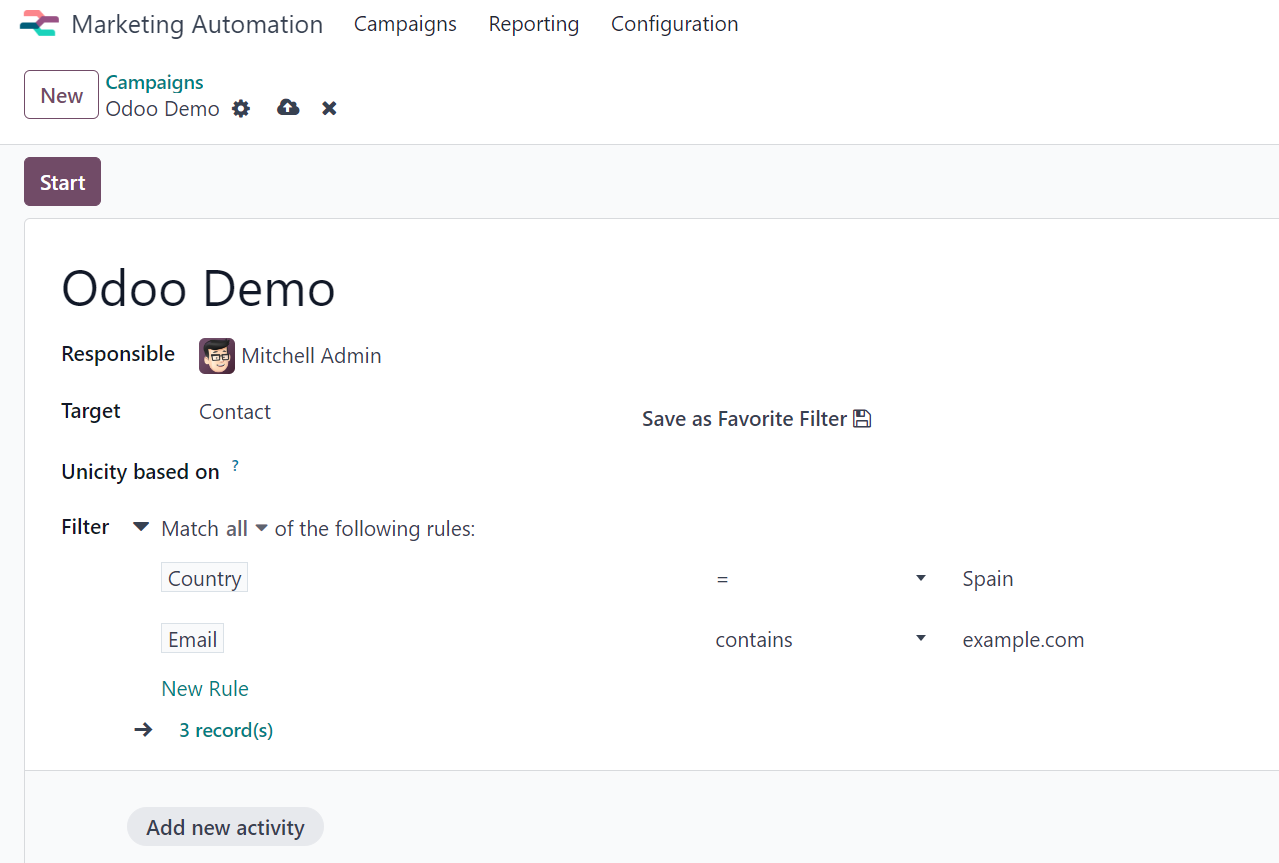Click the Unicity based on label
Screen dimensions: 1279x863
pos(140,472)
